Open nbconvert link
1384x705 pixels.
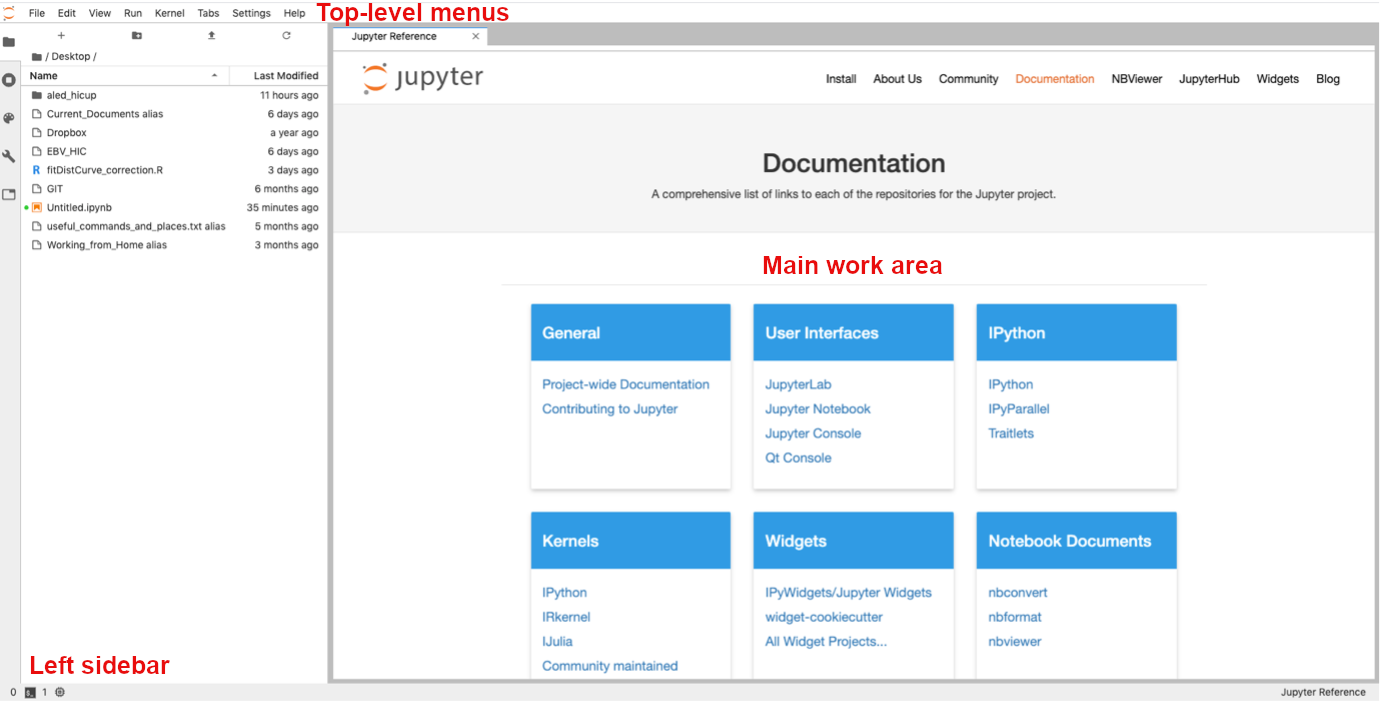click(x=1018, y=593)
